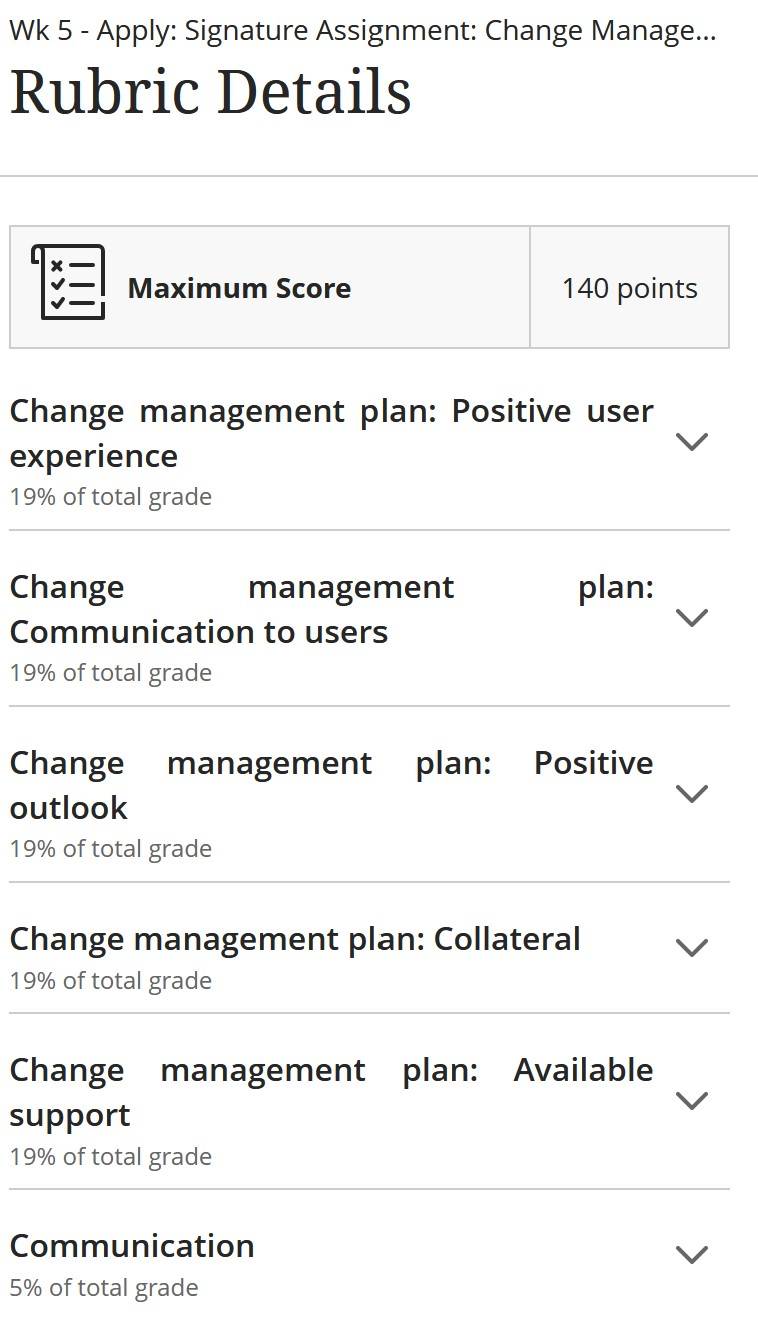The height and width of the screenshot is (1318, 758).
Task: Select Change management plan: Available support heading
Action: (x=331, y=1092)
